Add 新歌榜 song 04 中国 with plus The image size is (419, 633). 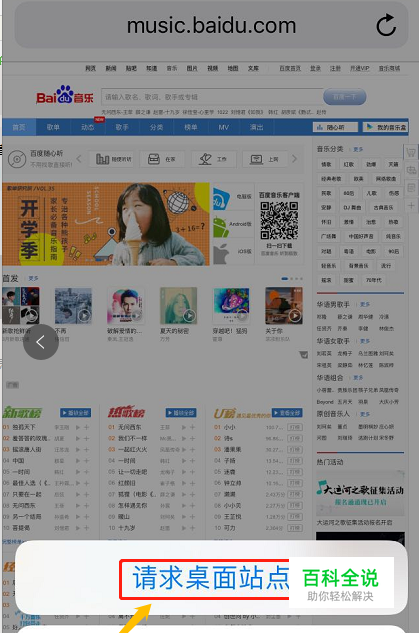click(x=86, y=461)
